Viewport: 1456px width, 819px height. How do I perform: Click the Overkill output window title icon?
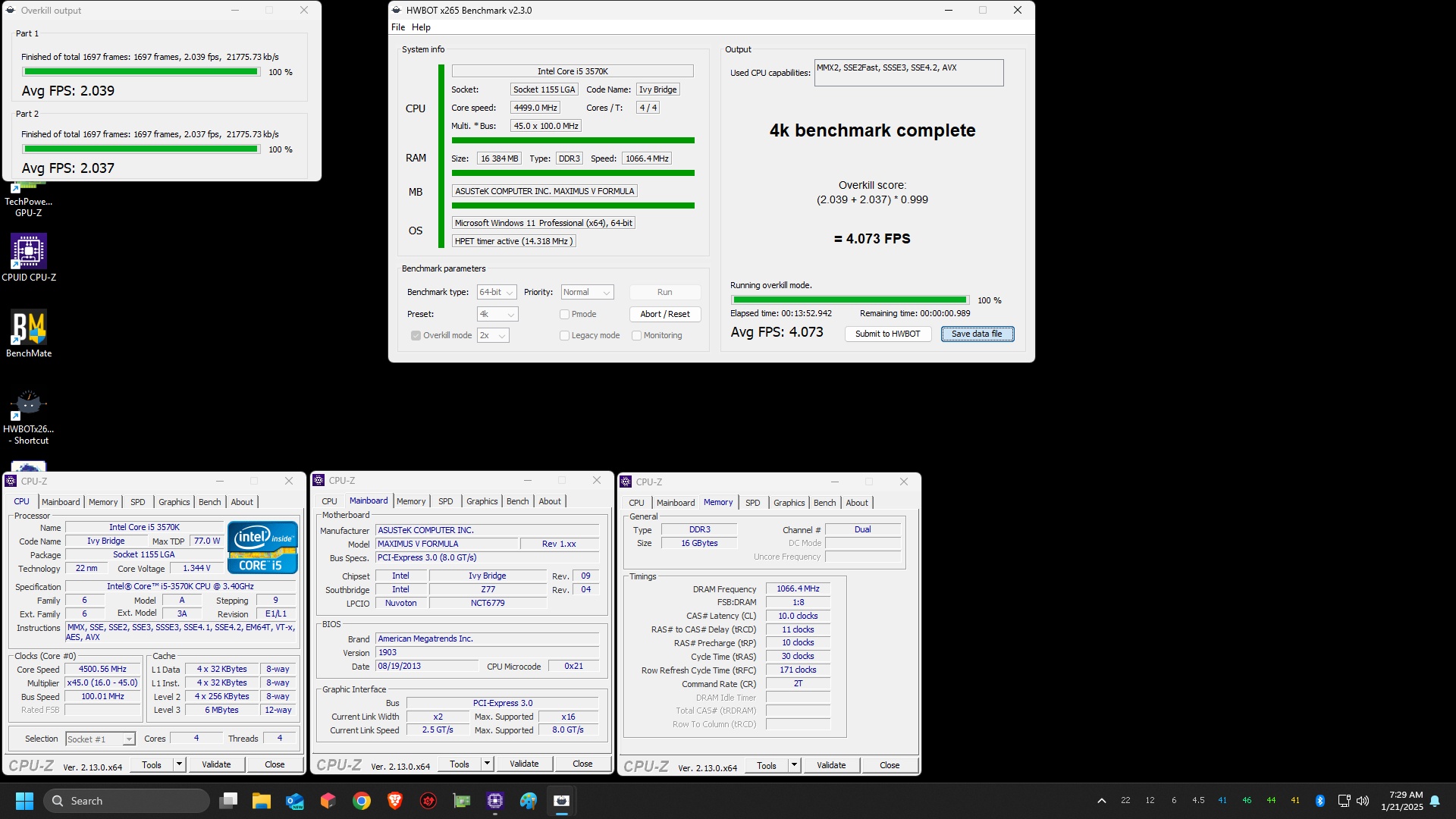click(x=11, y=10)
